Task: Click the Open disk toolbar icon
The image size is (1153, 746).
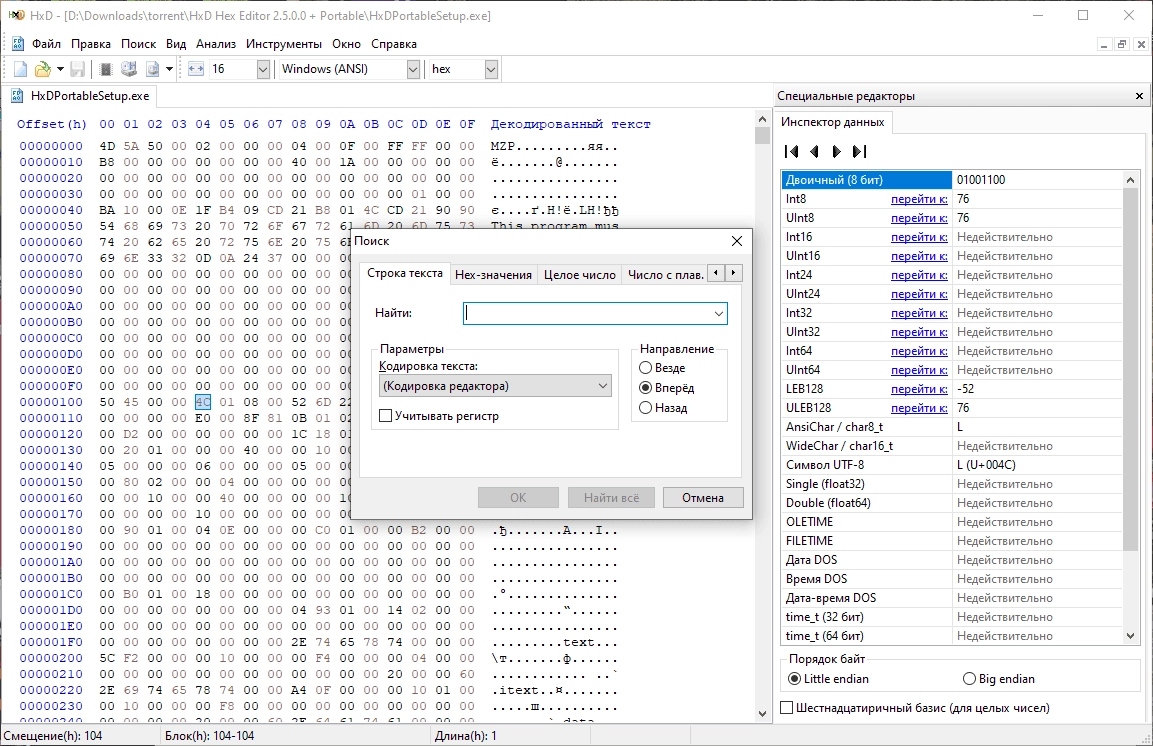Action: [129, 69]
